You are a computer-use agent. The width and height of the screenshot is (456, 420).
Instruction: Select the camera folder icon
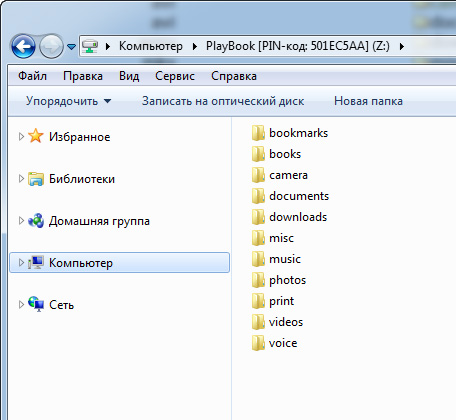click(258, 175)
